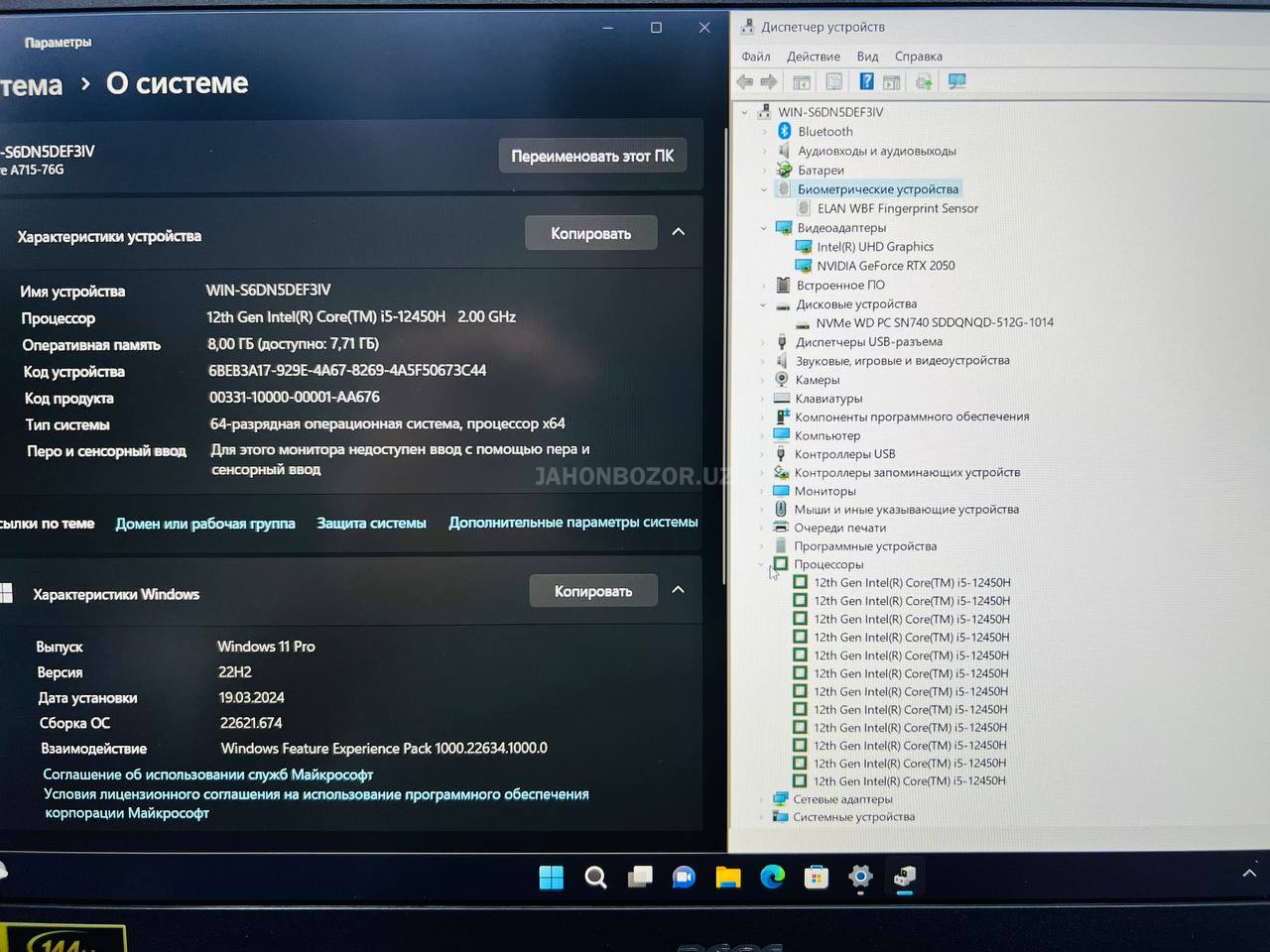
Task: Open Microsoft Store from the taskbar
Action: (817, 877)
